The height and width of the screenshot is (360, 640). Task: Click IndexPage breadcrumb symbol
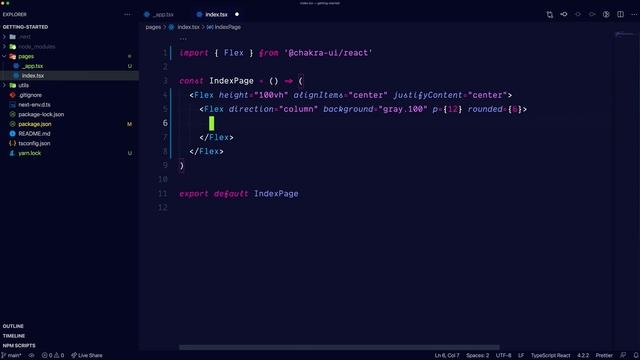227,27
